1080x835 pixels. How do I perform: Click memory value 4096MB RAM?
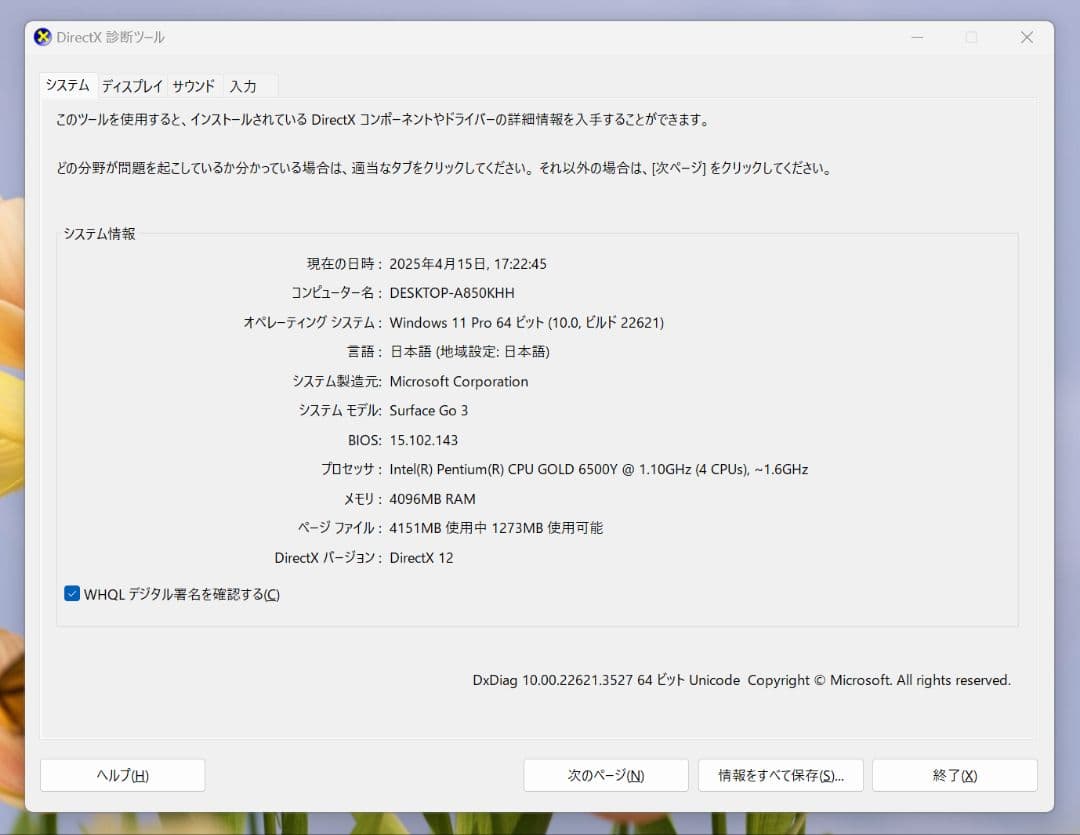(433, 499)
